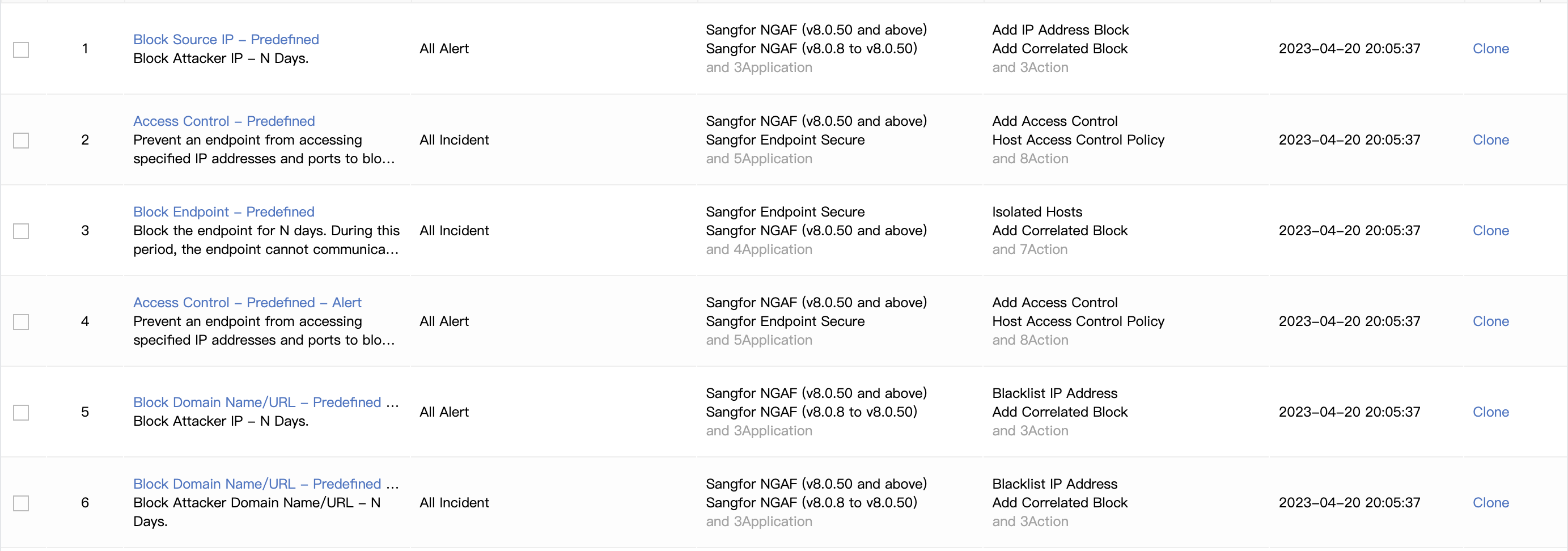Expand 'and 5Application' in row 2

(x=759, y=159)
